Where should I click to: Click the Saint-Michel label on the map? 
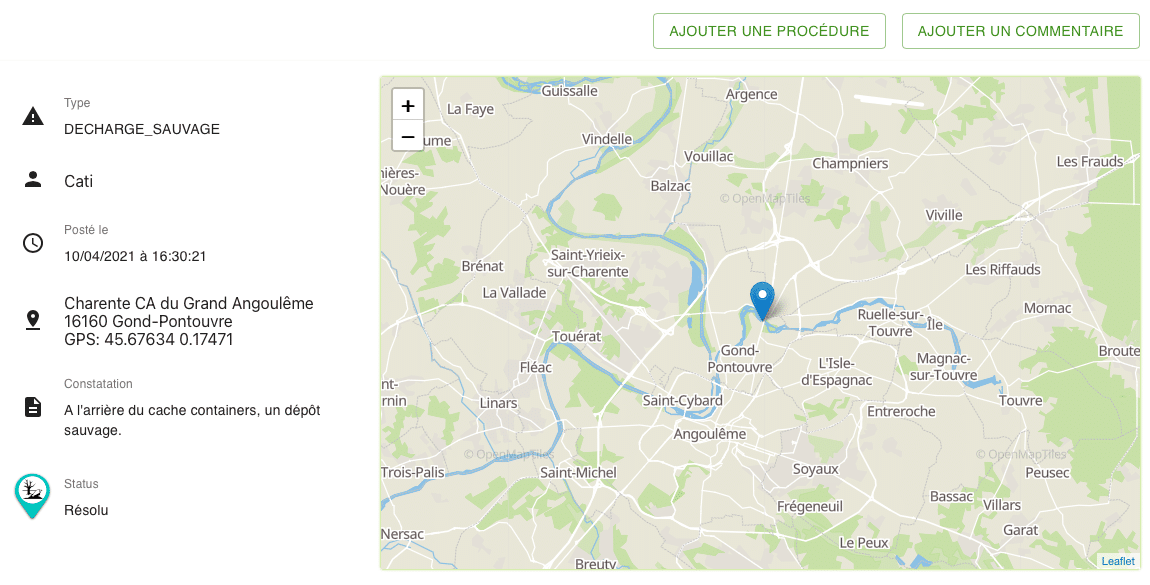[578, 472]
